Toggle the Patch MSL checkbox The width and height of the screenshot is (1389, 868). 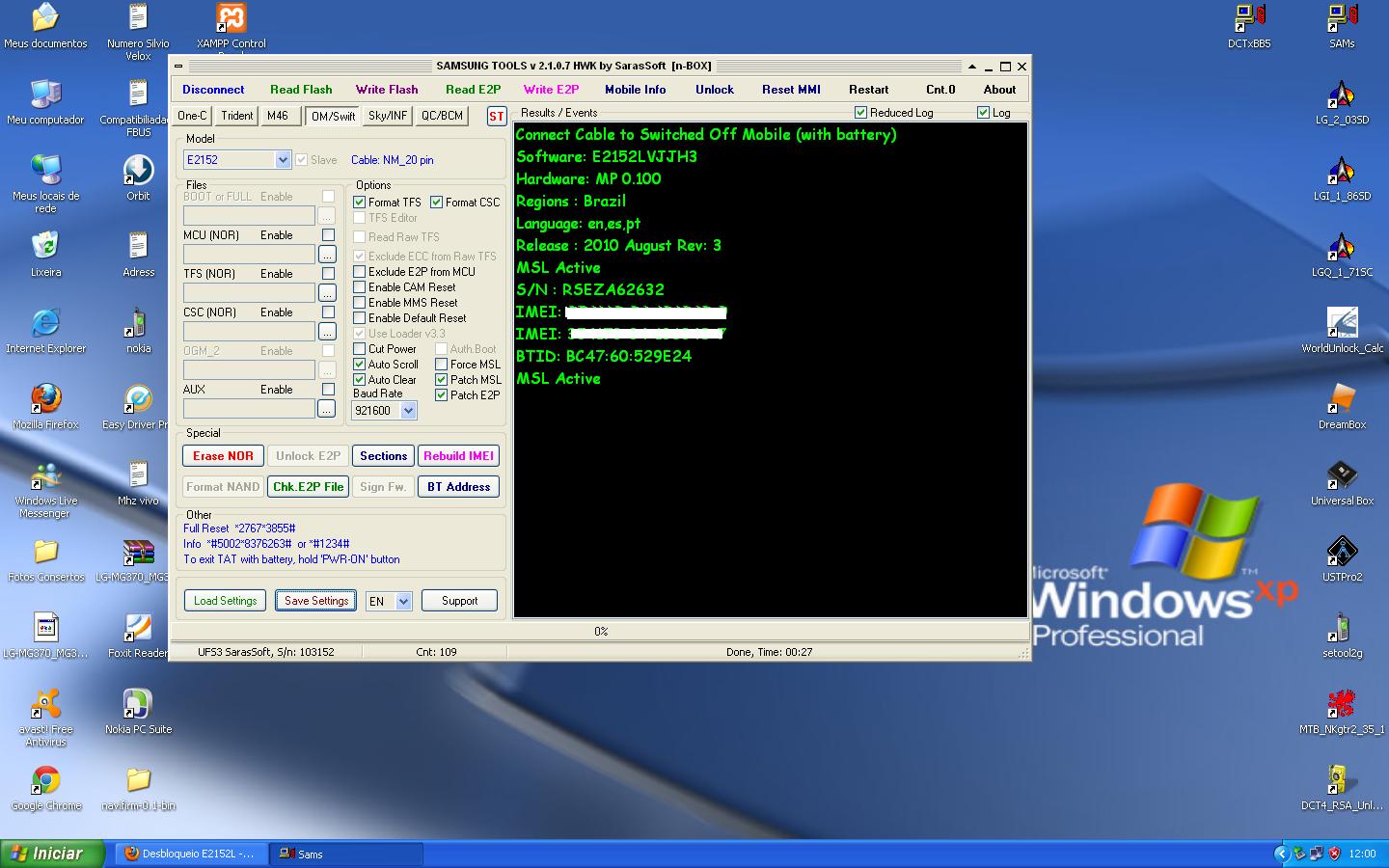pos(442,380)
